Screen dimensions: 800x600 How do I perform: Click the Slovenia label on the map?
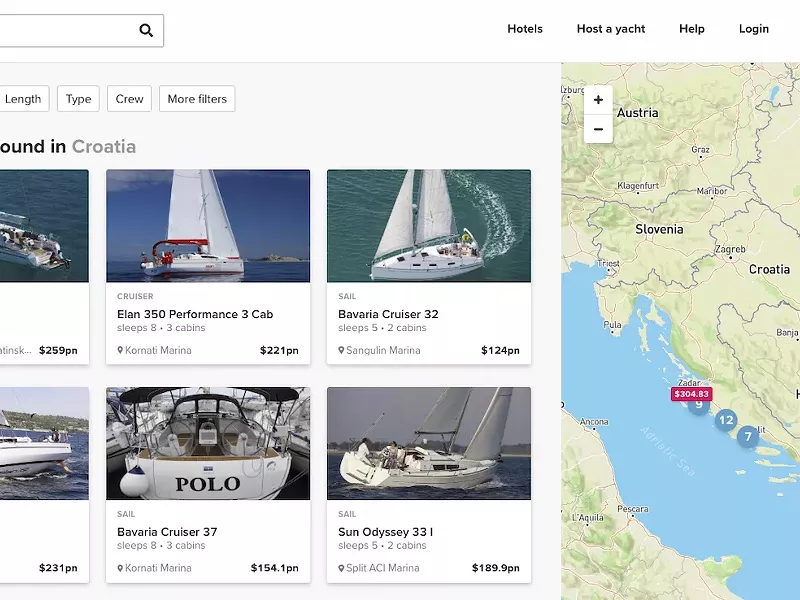click(x=659, y=230)
